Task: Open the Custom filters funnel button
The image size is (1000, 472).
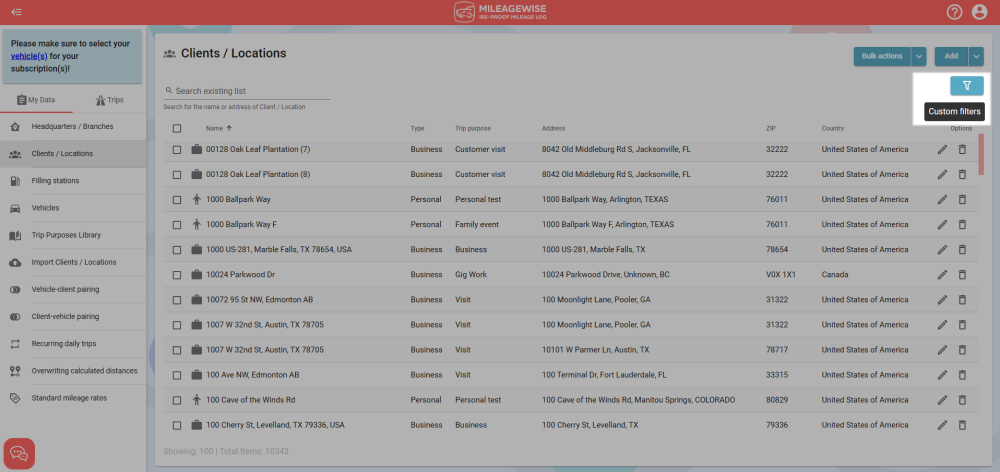Action: tap(966, 86)
